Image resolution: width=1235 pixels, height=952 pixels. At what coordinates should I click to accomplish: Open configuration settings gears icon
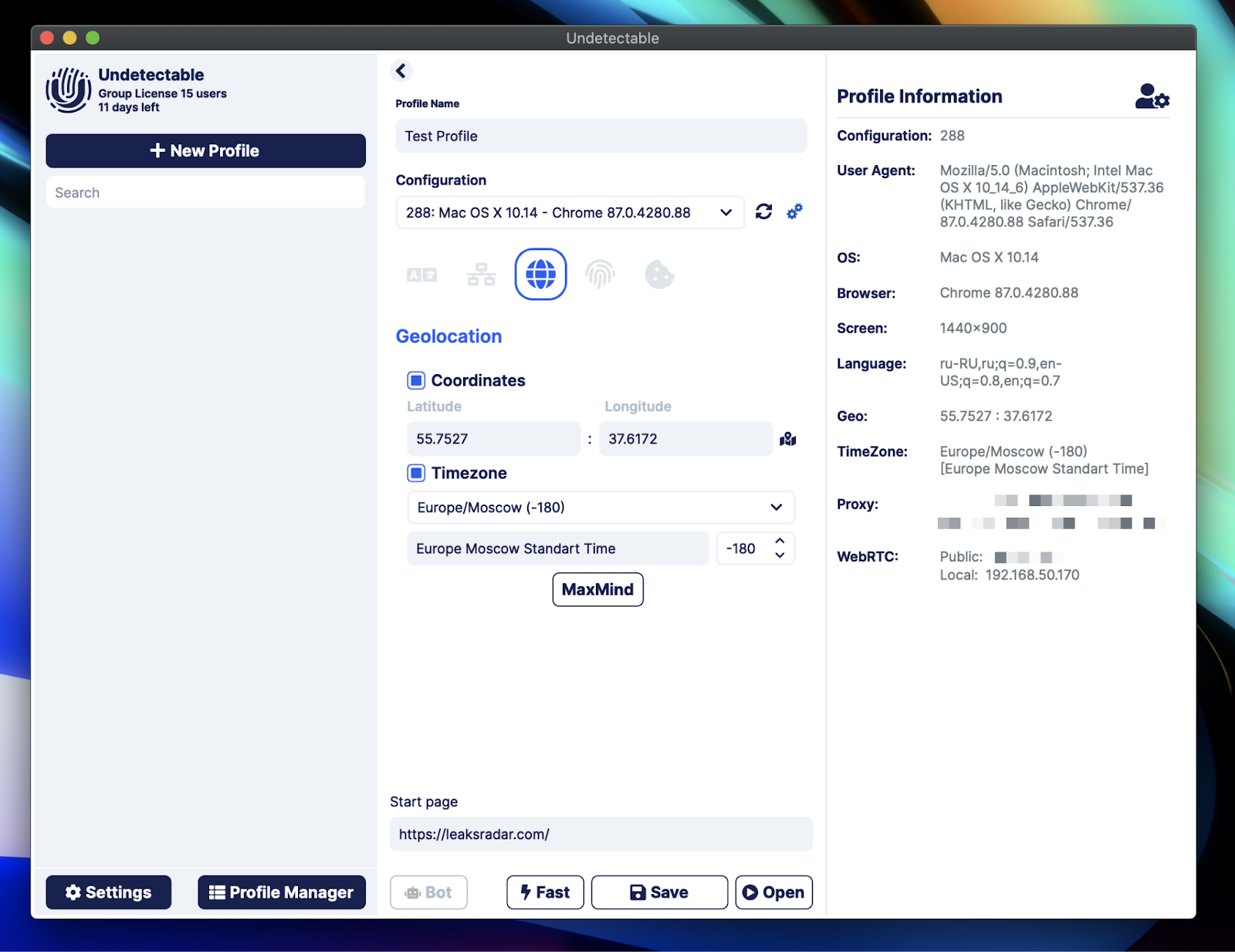pyautogui.click(x=794, y=211)
